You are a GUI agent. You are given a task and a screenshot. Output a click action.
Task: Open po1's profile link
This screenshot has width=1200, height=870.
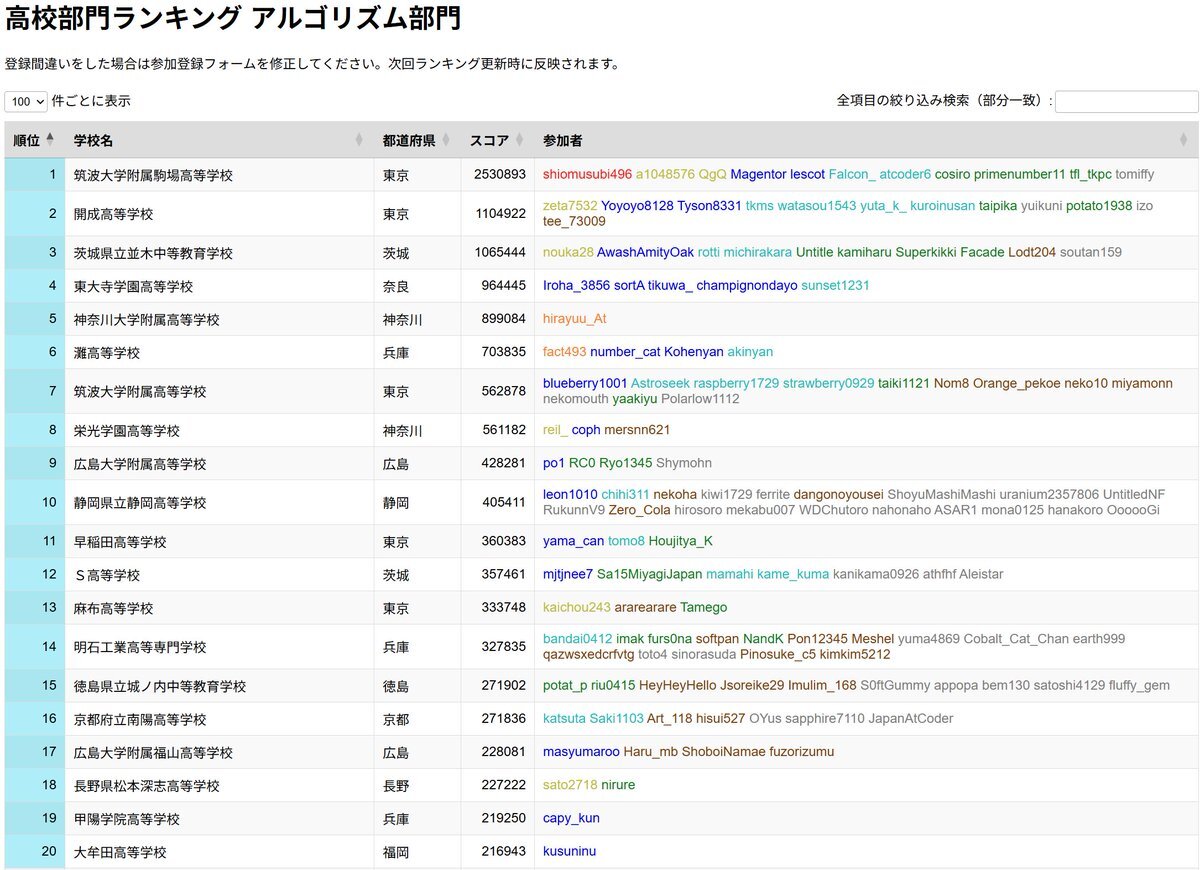pos(554,462)
